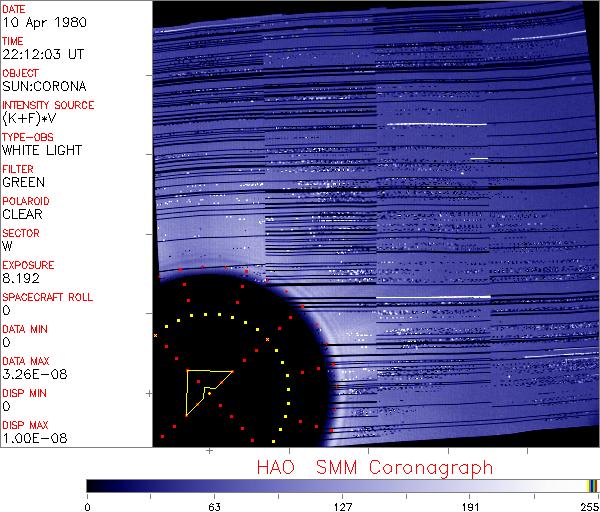Click the dark left end of the colorbar
This screenshot has width=600, height=512.
(x=95, y=485)
